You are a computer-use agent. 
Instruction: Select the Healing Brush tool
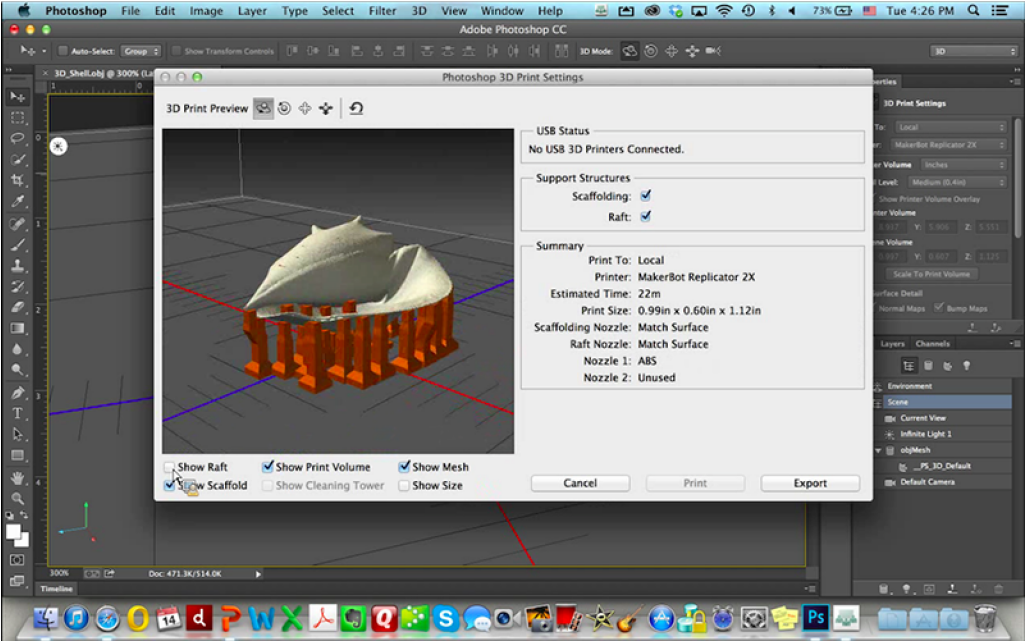click(18, 224)
